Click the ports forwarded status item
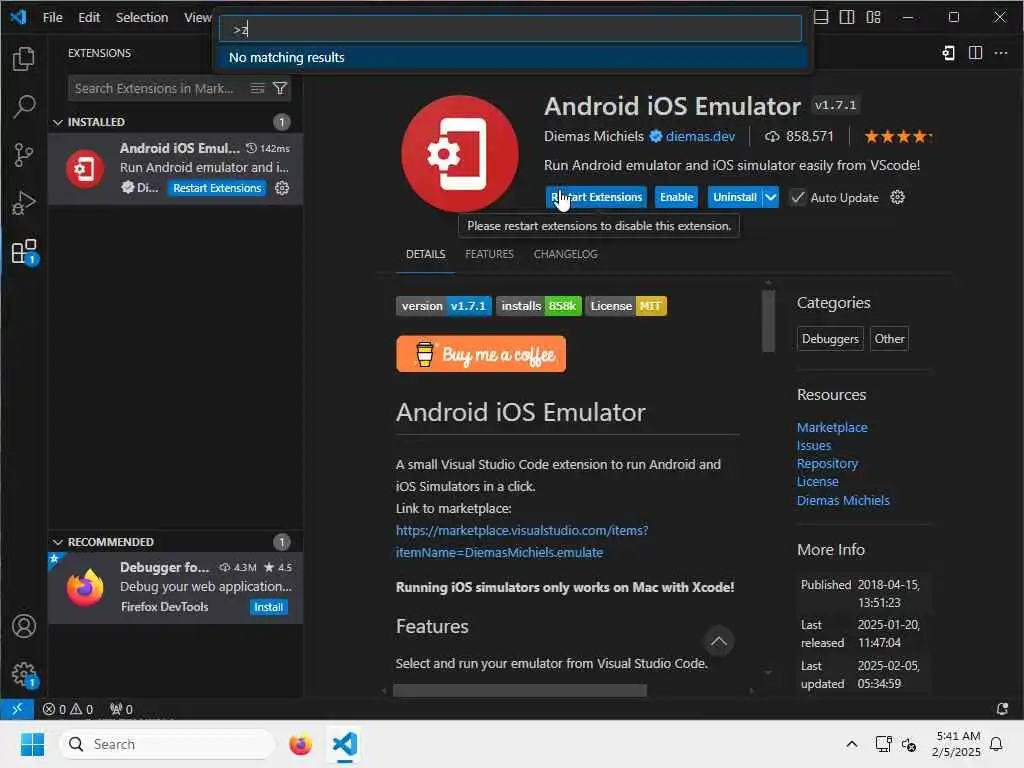Screen dimensions: 1024x768 (x=121, y=709)
